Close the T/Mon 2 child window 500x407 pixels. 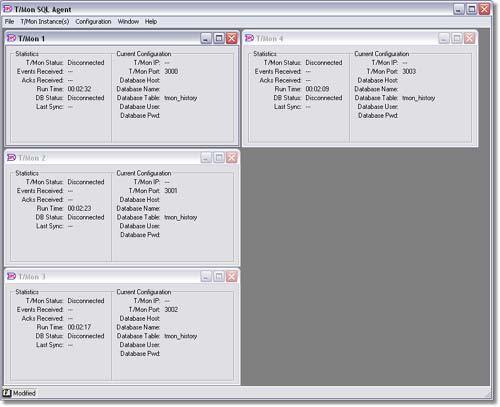click(232, 158)
